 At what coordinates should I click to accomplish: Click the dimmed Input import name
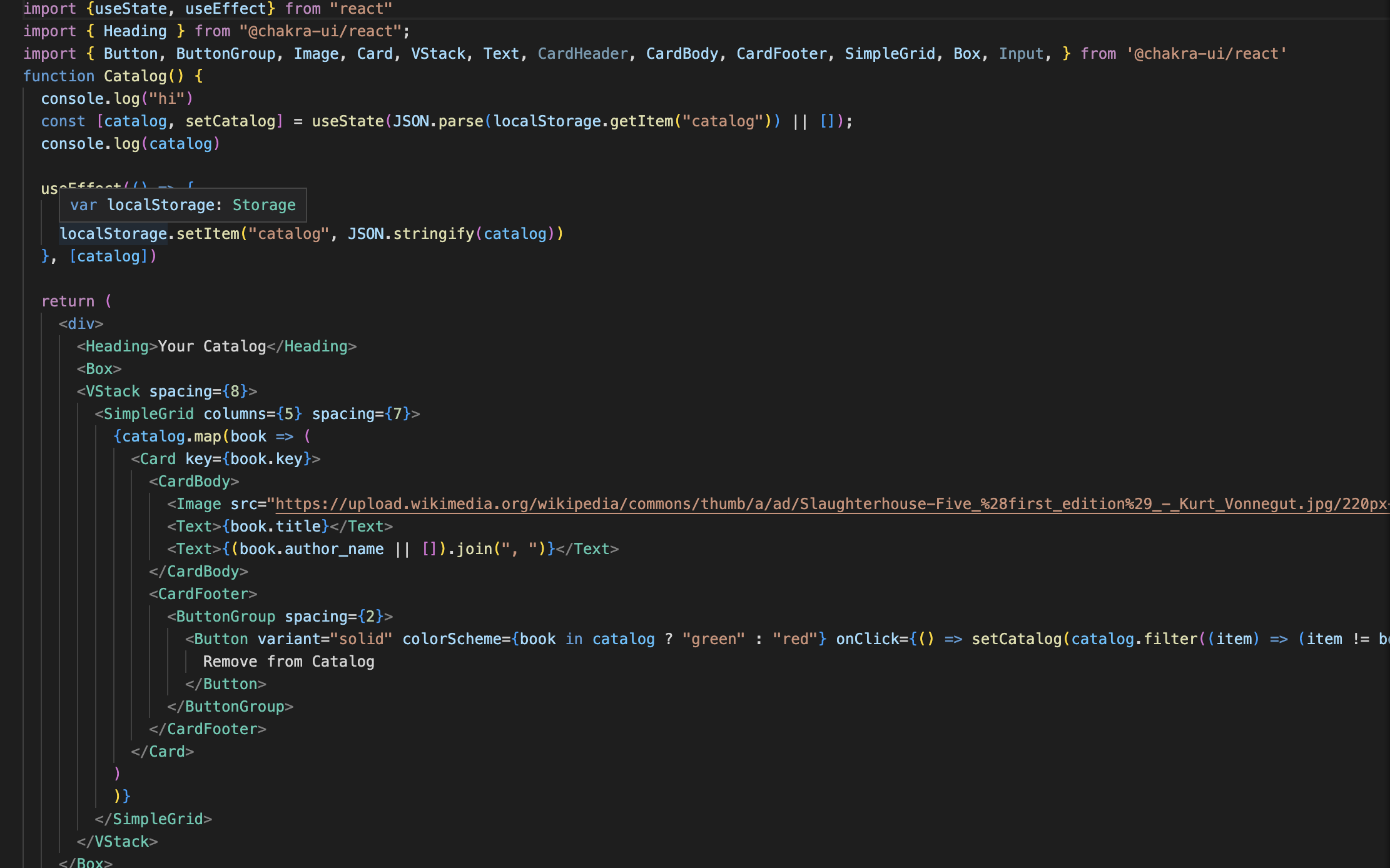1021,54
